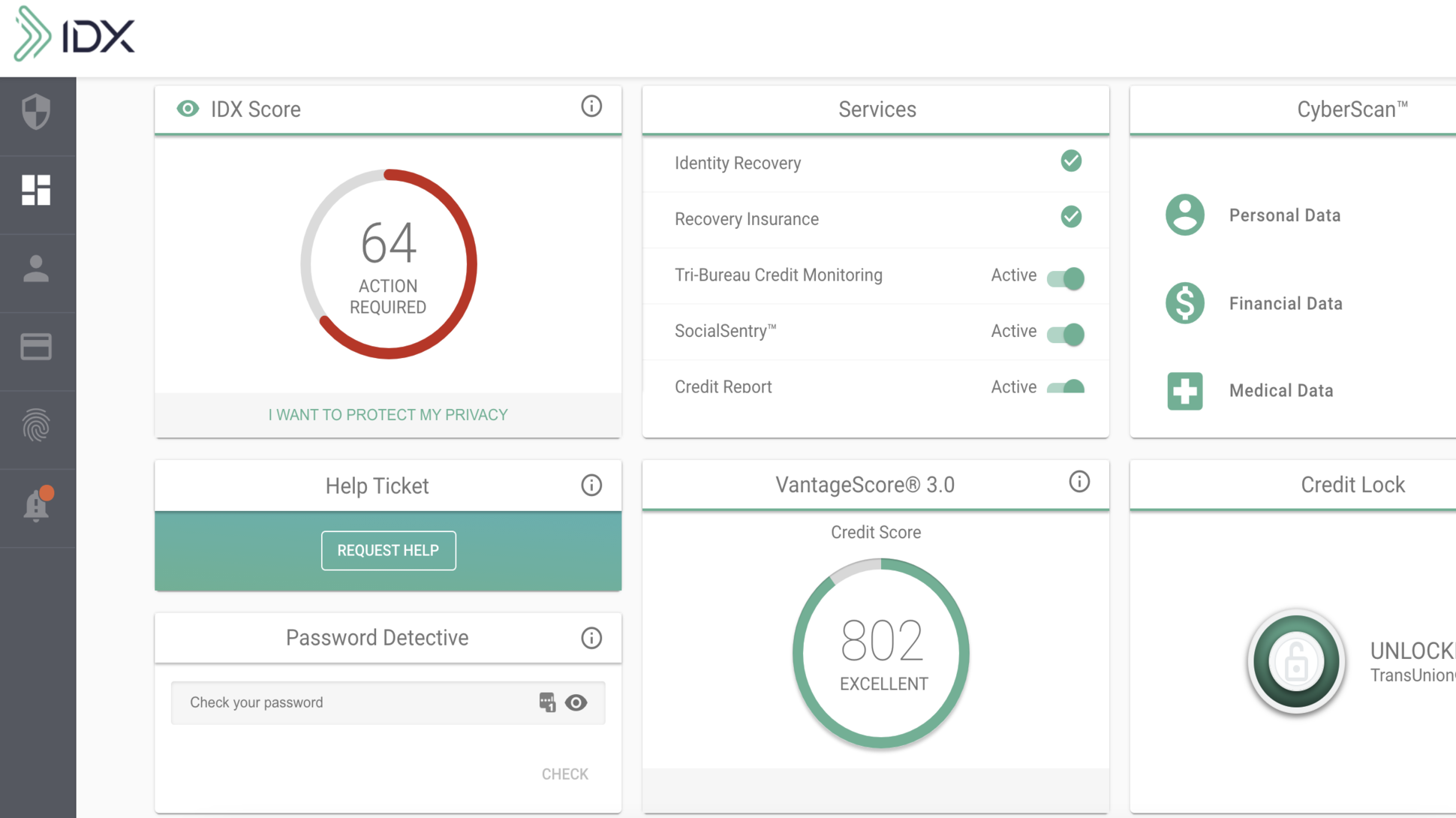Focus the Check your password field
This screenshot has height=818, width=1456.
tap(388, 702)
